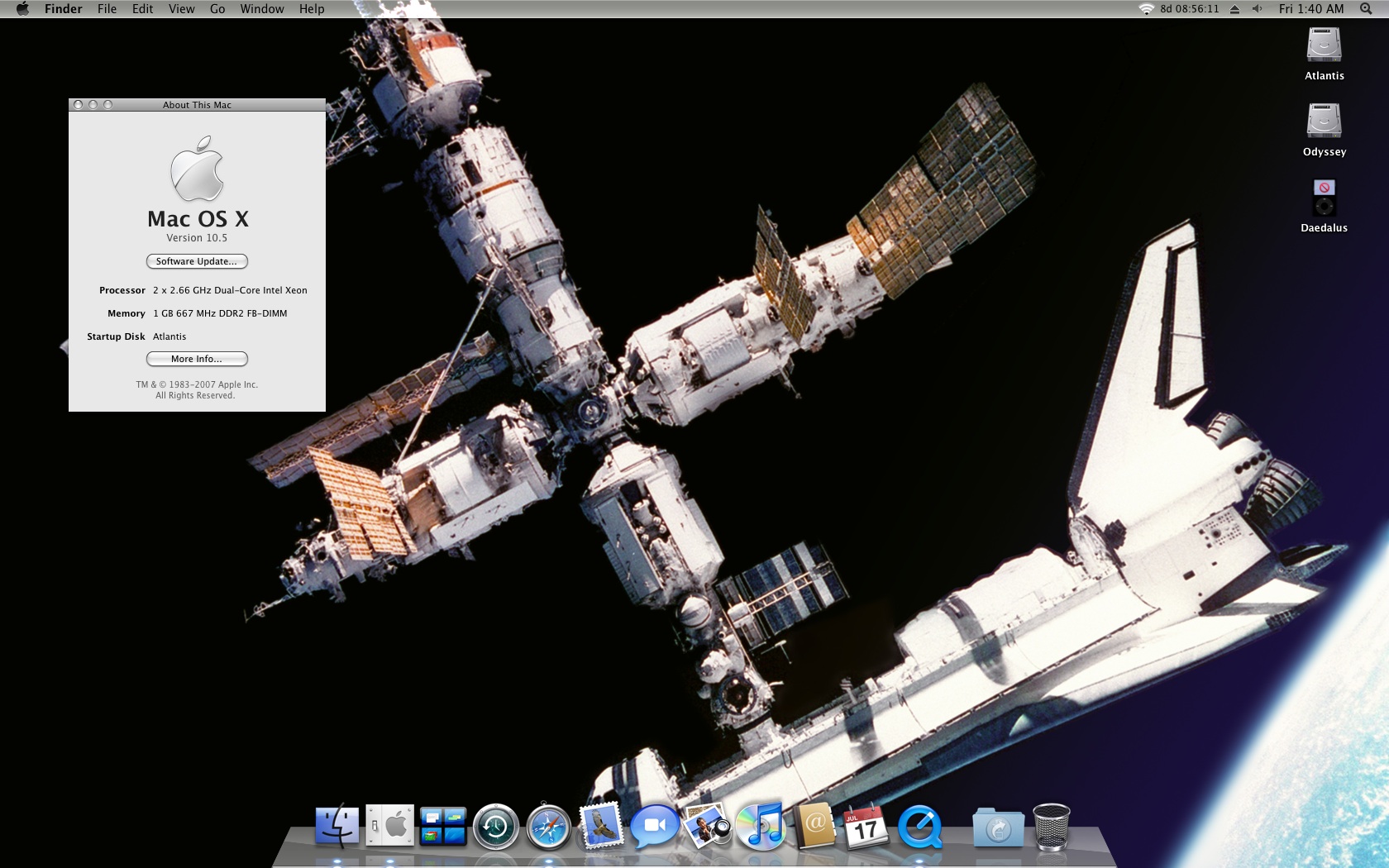Open Time Machine from the Dock
This screenshot has width=1389, height=868.
[496, 826]
